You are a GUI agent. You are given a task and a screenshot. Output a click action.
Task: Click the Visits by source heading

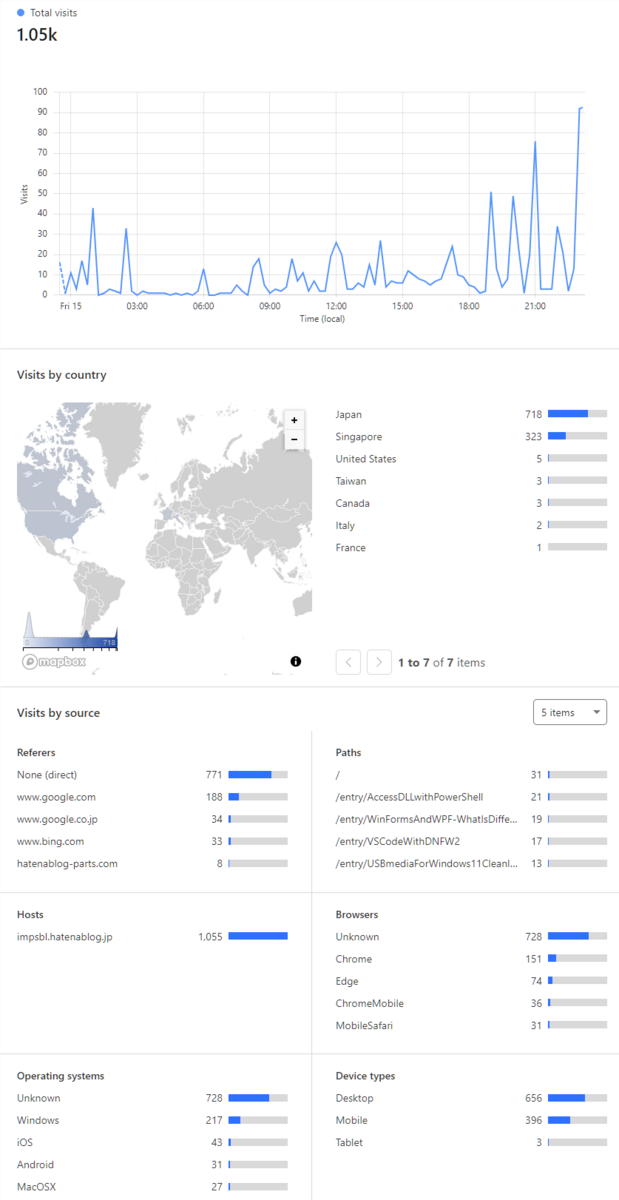click(x=58, y=713)
